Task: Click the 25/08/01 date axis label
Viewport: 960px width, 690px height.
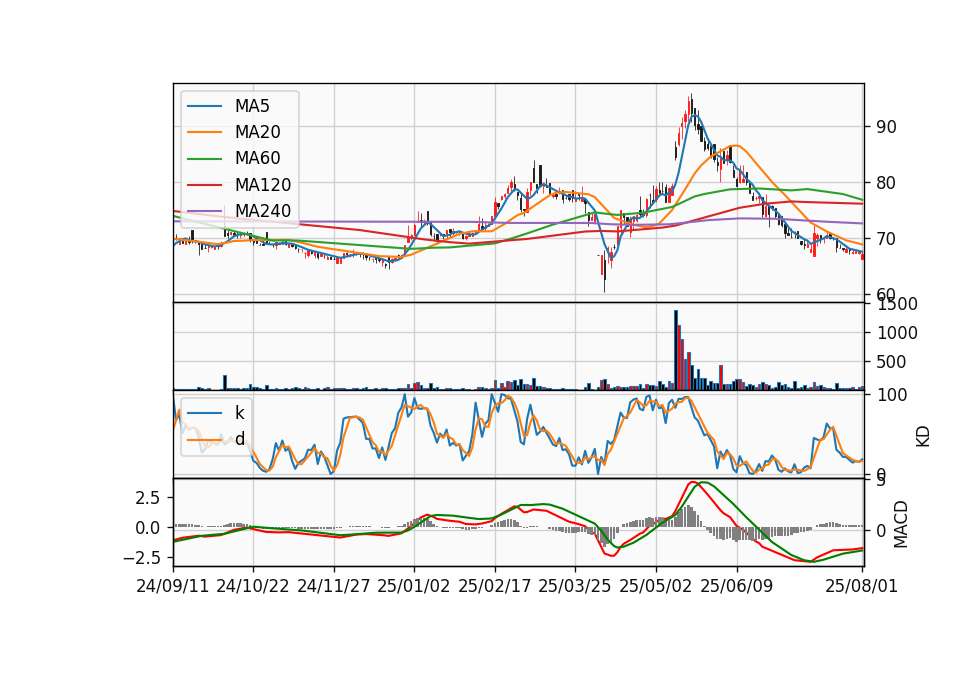Action: (x=861, y=586)
